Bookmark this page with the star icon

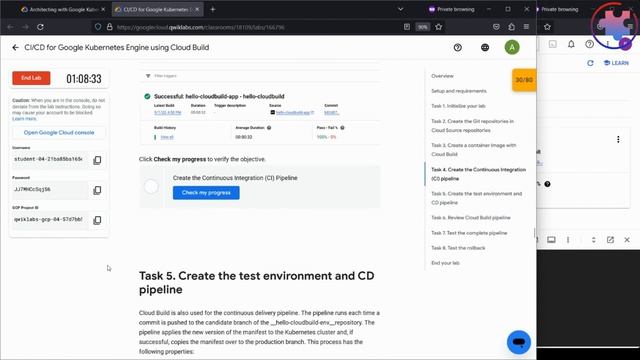439,27
